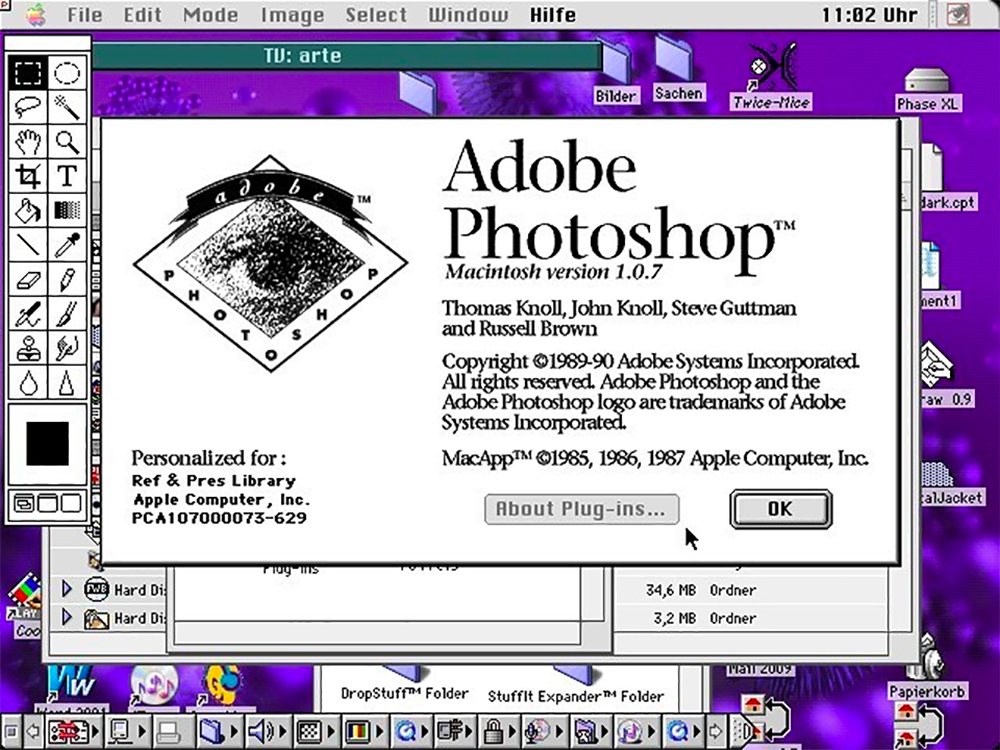This screenshot has width=1000, height=750.
Task: Open the Apple menu
Action: pos(36,14)
